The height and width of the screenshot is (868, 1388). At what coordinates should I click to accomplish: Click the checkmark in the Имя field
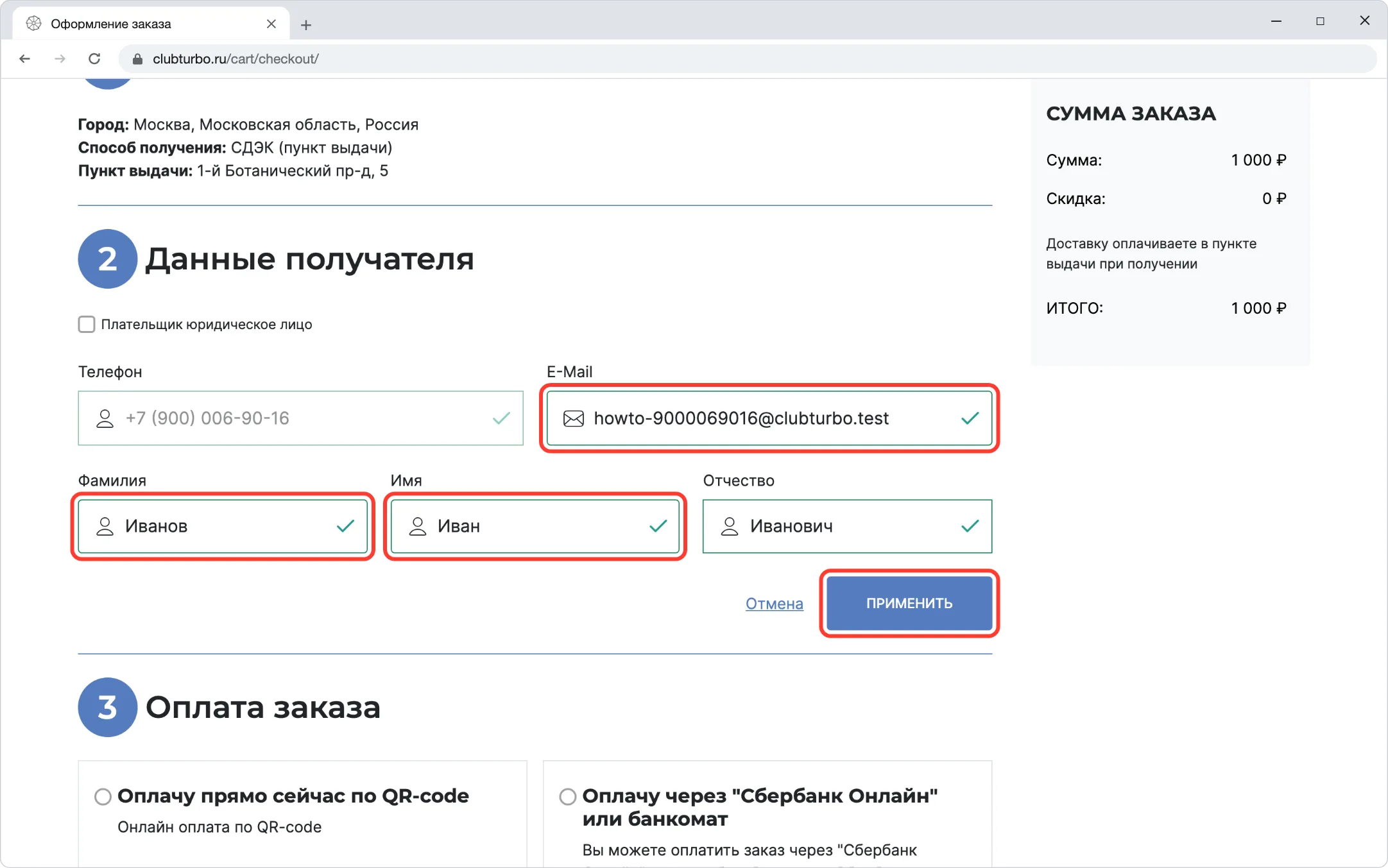point(658,527)
